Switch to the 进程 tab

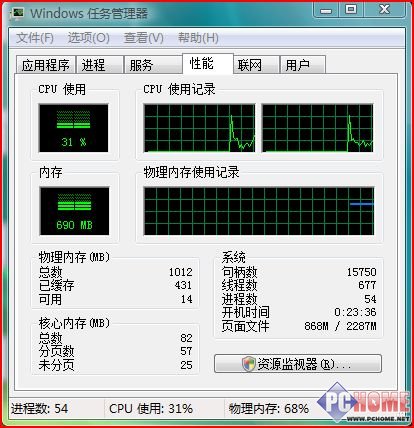[x=100, y=65]
